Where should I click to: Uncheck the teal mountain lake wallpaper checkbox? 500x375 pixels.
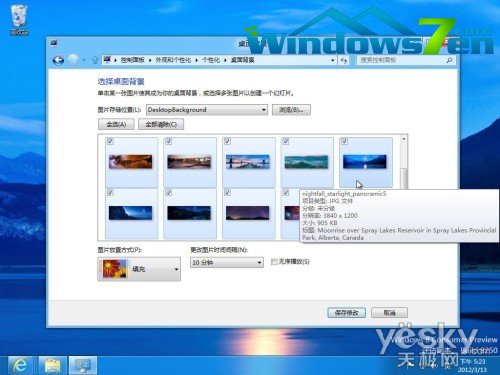point(286,141)
